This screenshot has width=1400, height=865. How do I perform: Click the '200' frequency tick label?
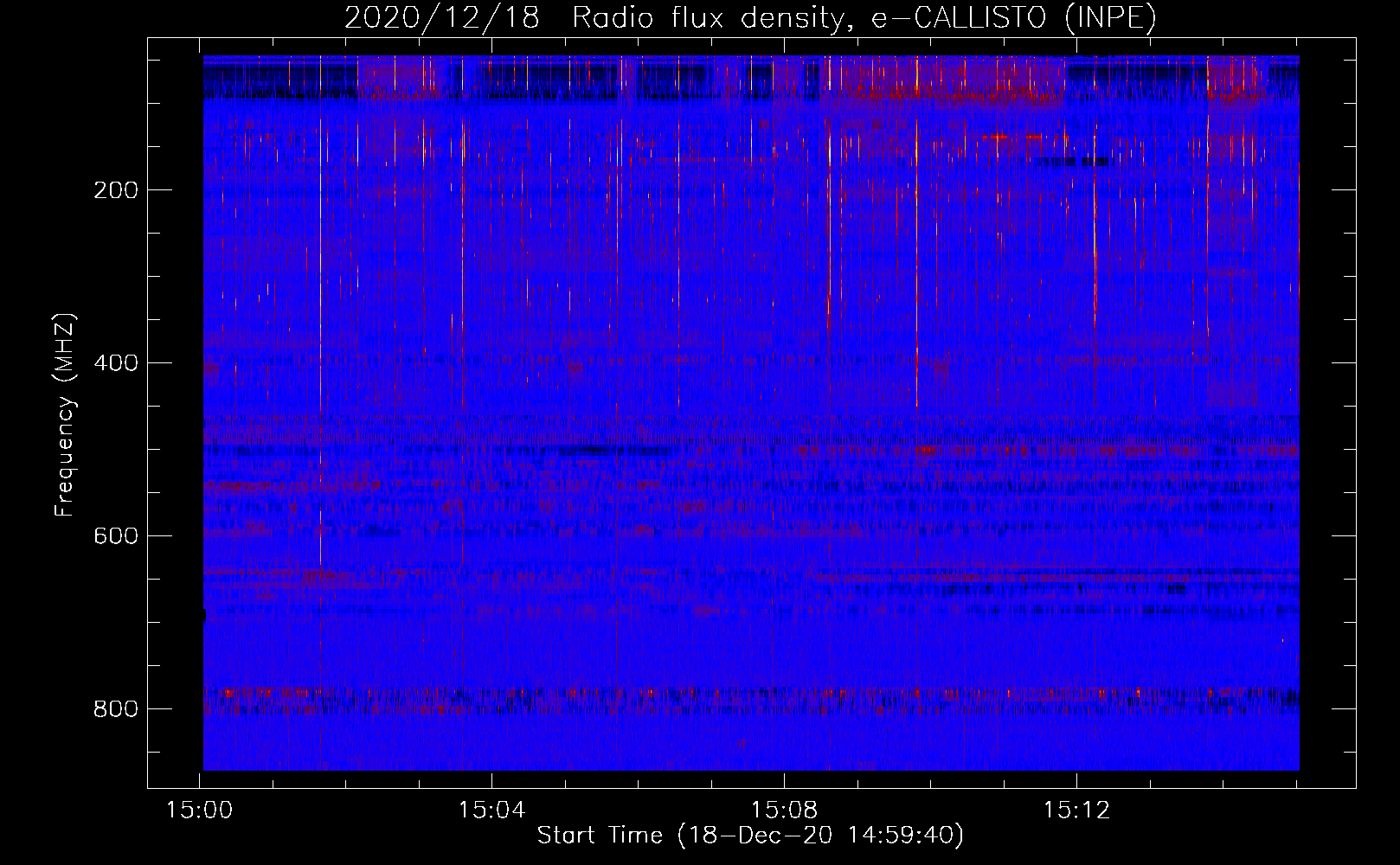tap(116, 190)
